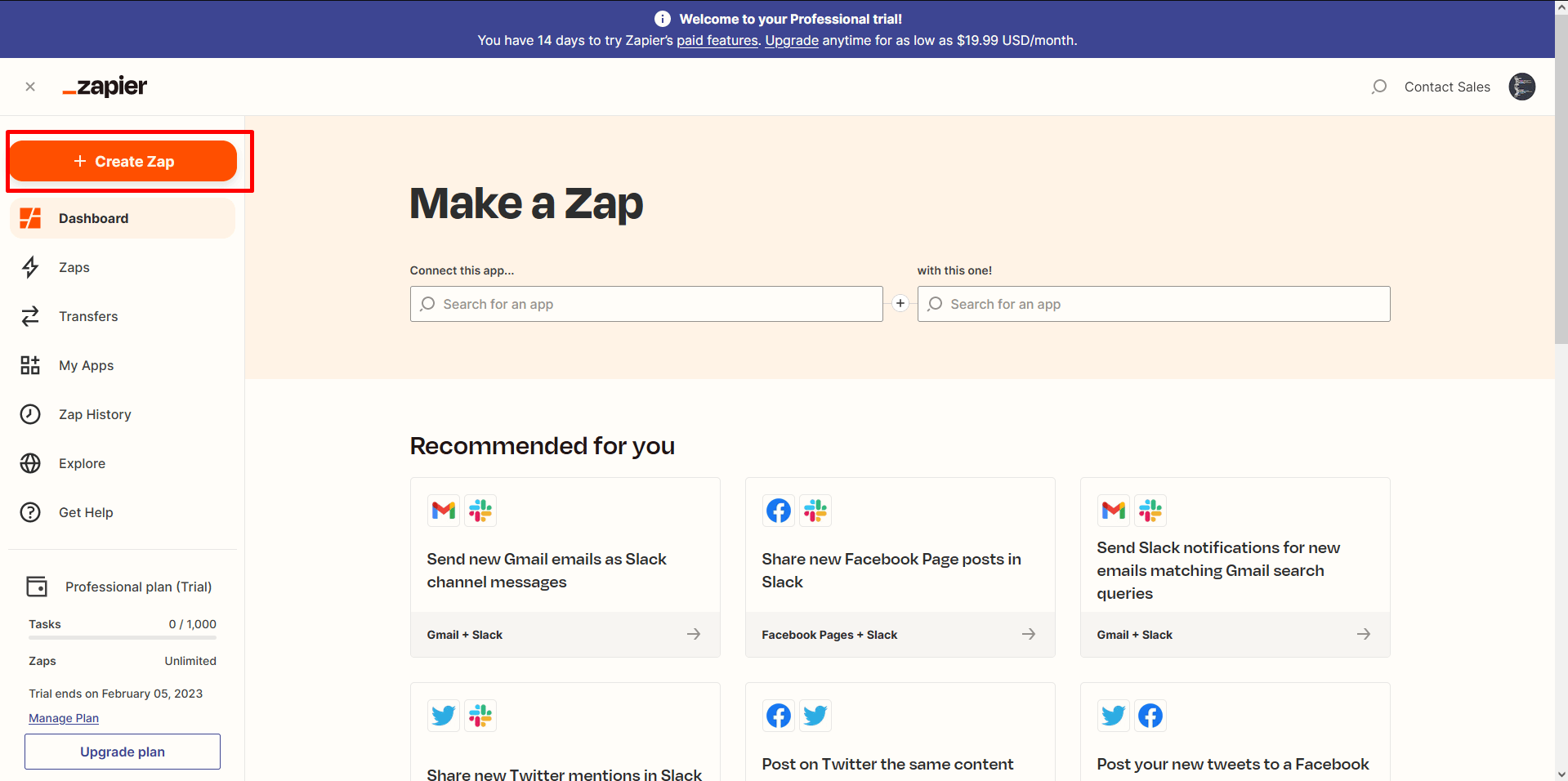Open Zap History clock icon
The width and height of the screenshot is (1568, 781).
click(30, 414)
